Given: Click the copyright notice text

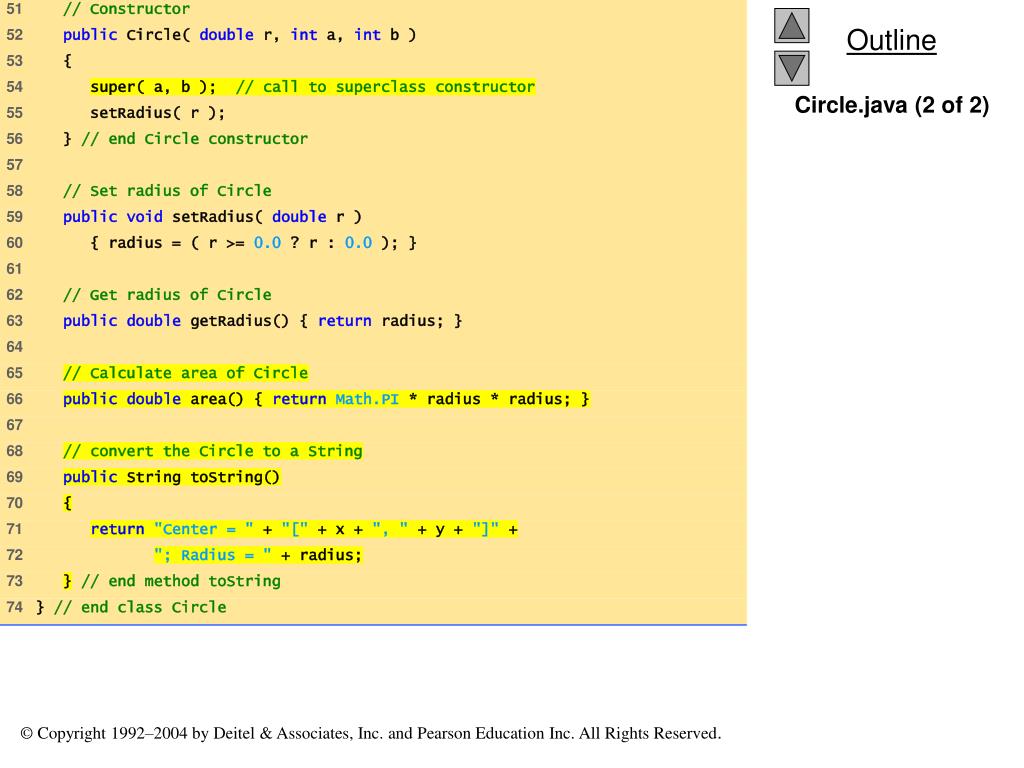Looking at the screenshot, I should click(370, 733).
